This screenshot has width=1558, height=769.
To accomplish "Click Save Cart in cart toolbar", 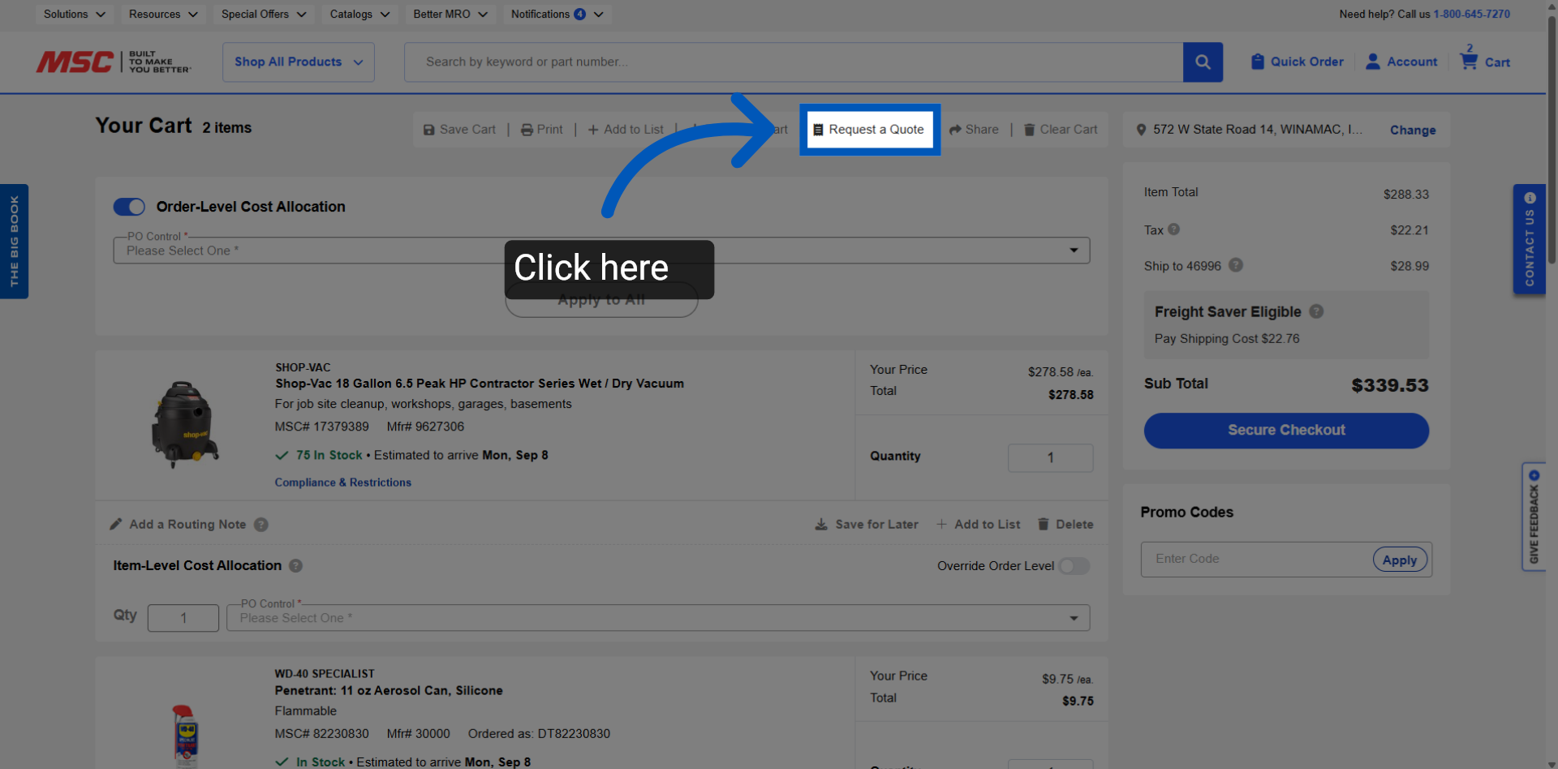I will point(459,129).
